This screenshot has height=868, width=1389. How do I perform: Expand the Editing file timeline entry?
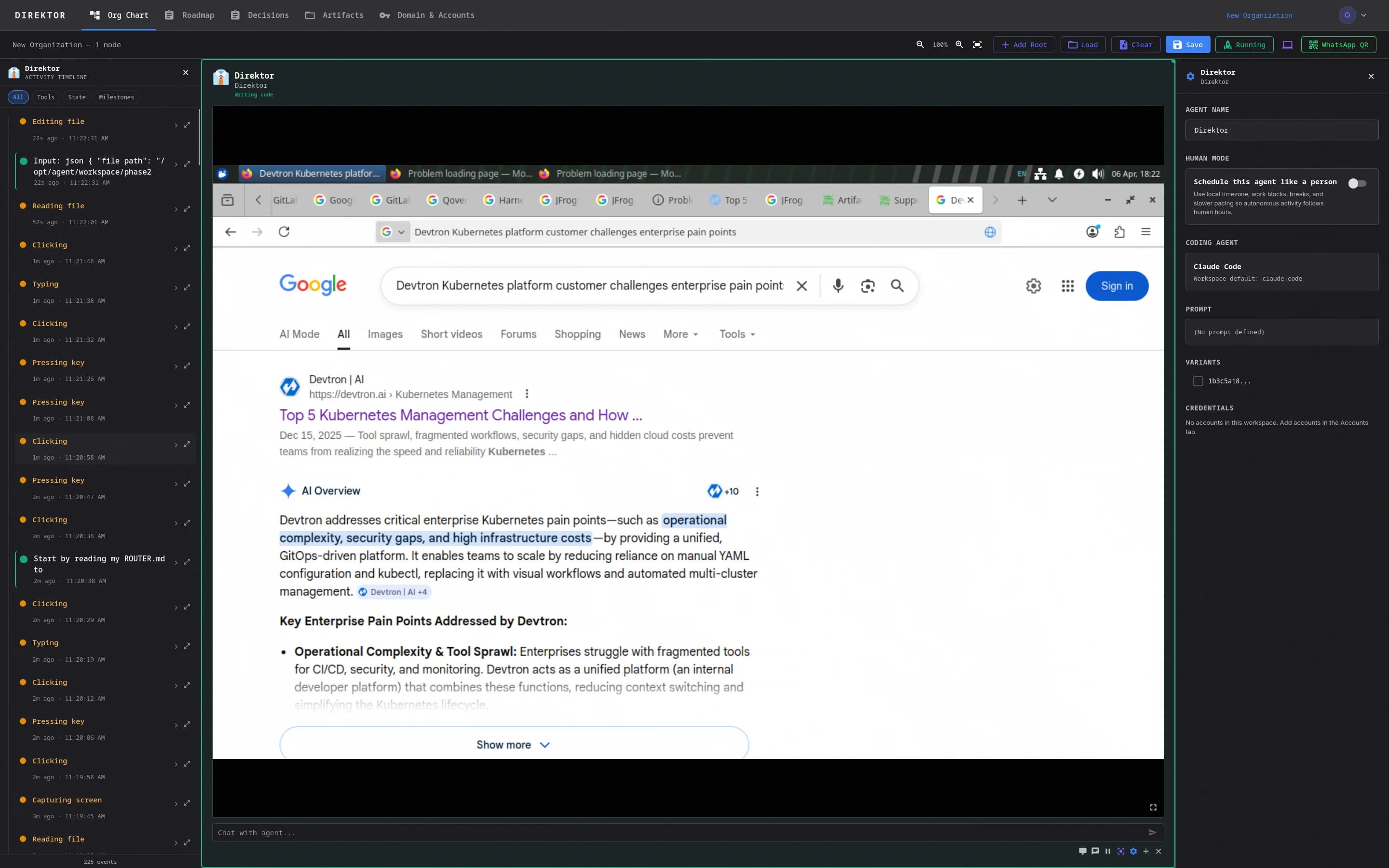tap(176, 125)
